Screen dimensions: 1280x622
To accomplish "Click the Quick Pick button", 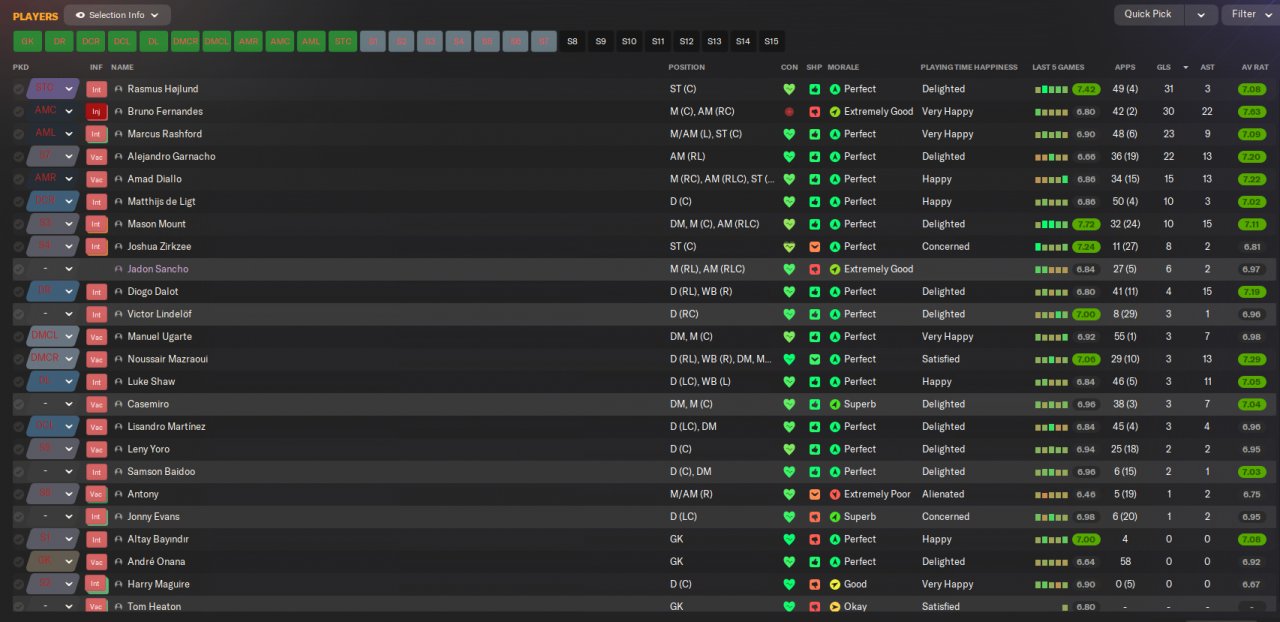I will (1148, 14).
